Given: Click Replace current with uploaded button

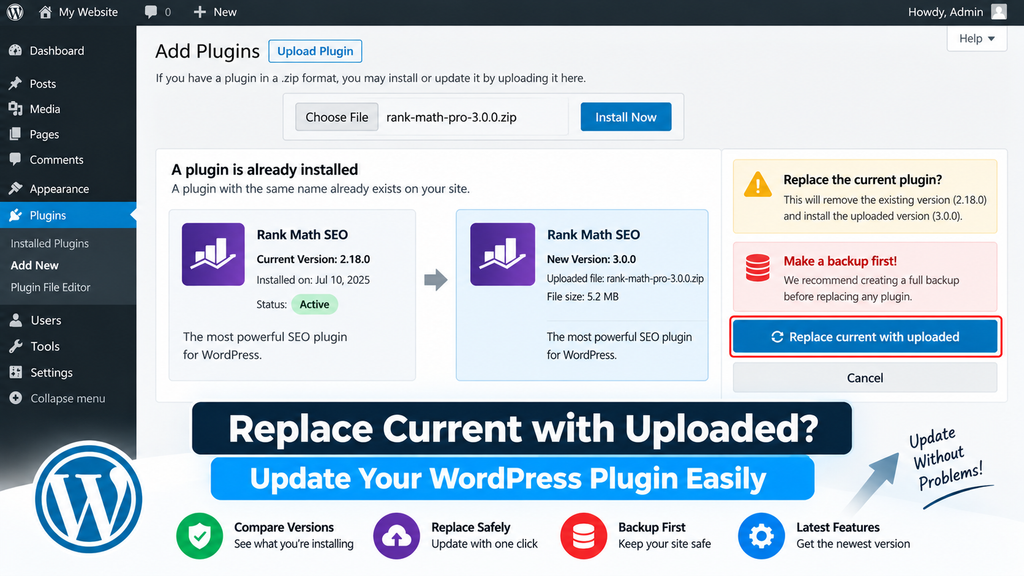Looking at the screenshot, I should click(x=865, y=337).
